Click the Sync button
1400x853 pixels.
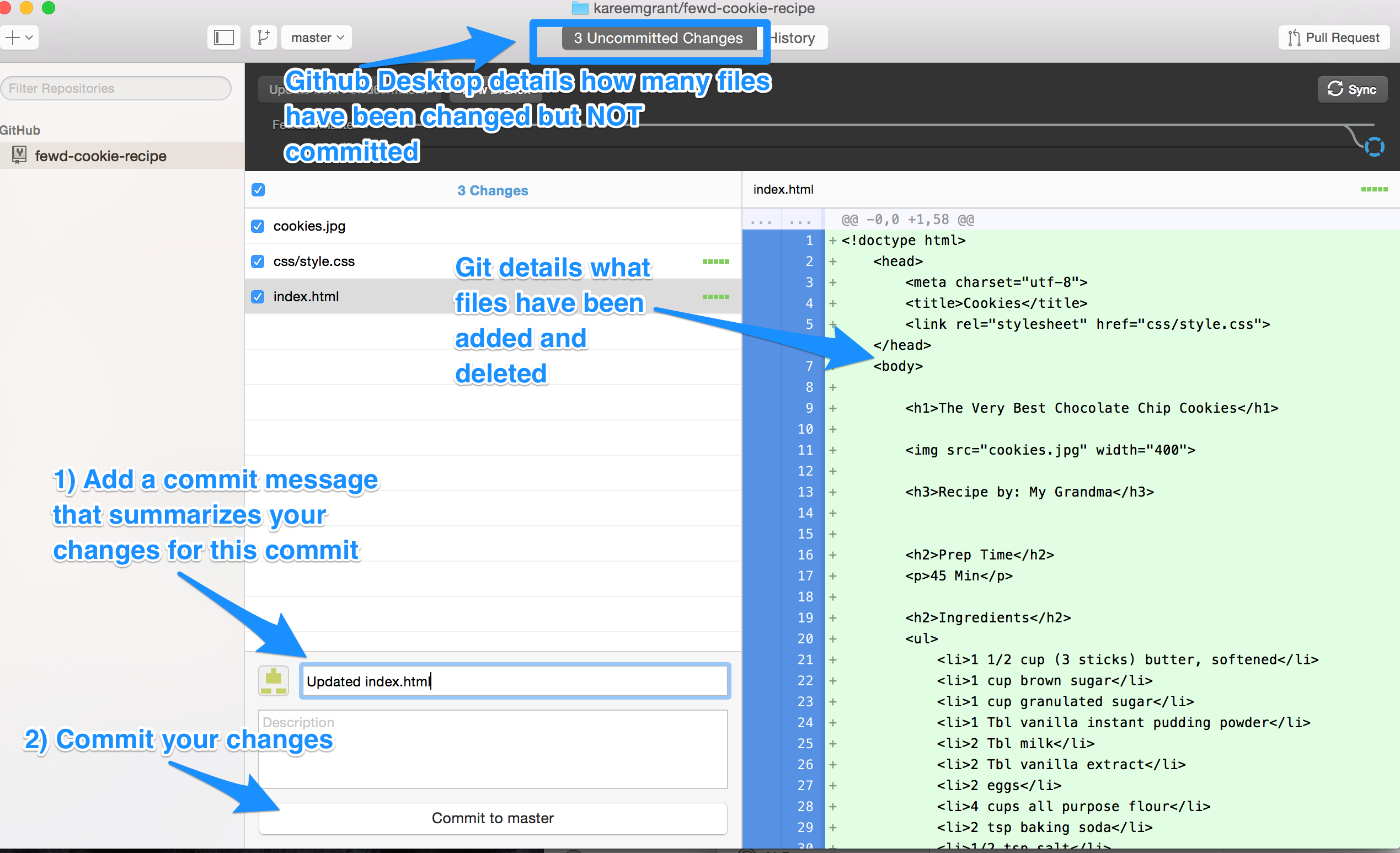(1352, 89)
